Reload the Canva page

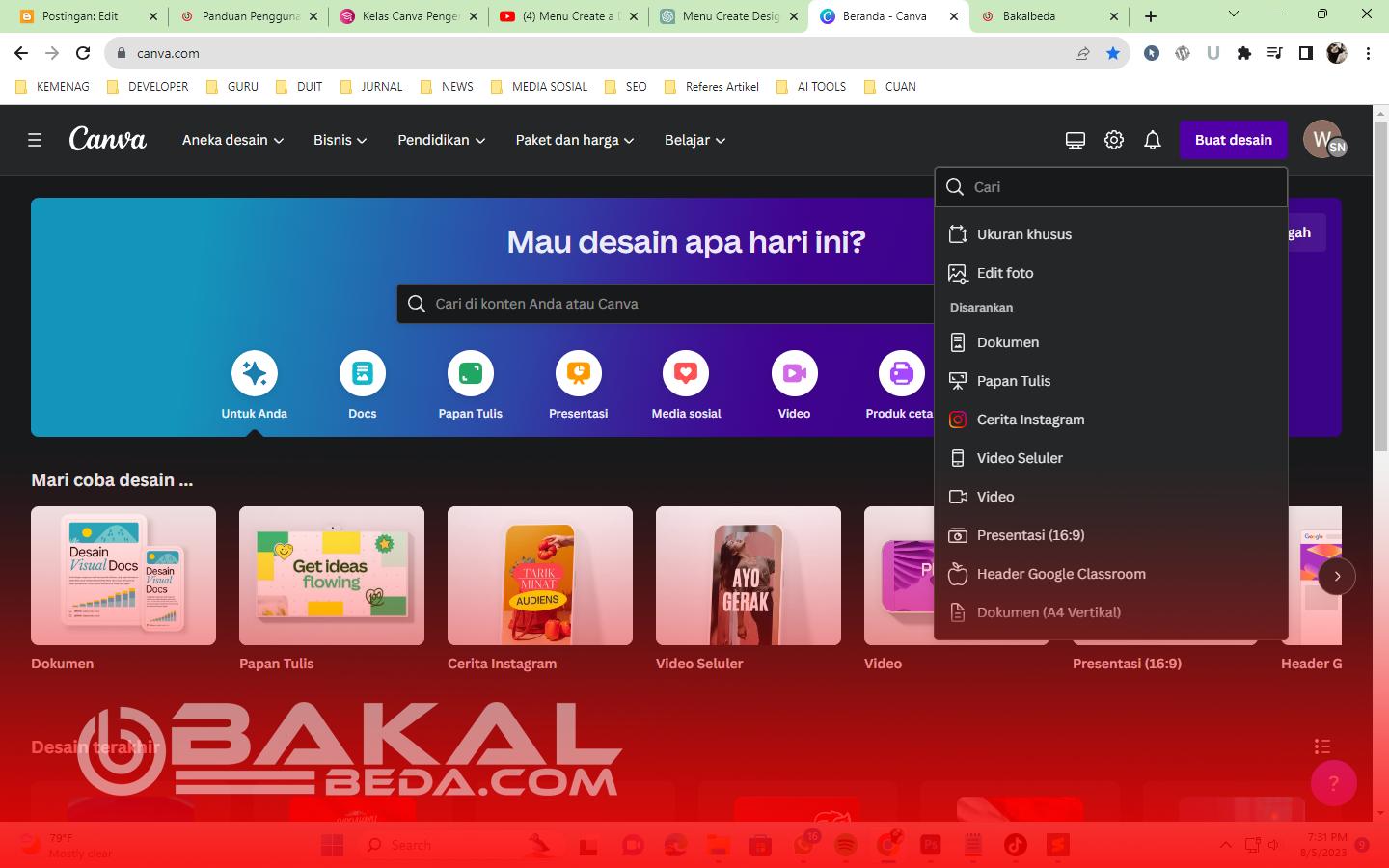pos(83,53)
